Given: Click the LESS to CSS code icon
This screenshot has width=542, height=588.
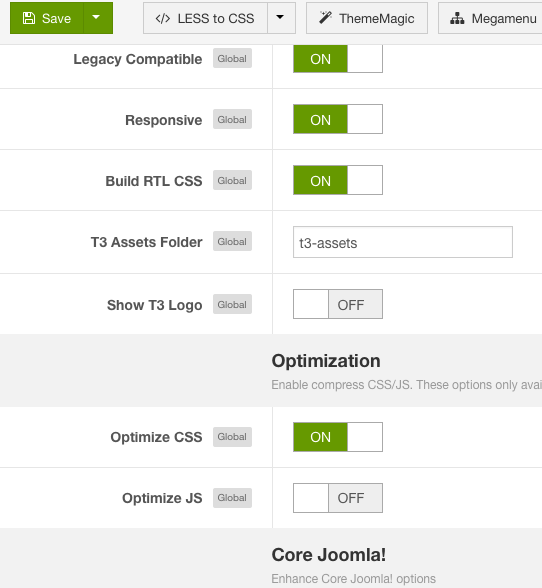Looking at the screenshot, I should (163, 18).
